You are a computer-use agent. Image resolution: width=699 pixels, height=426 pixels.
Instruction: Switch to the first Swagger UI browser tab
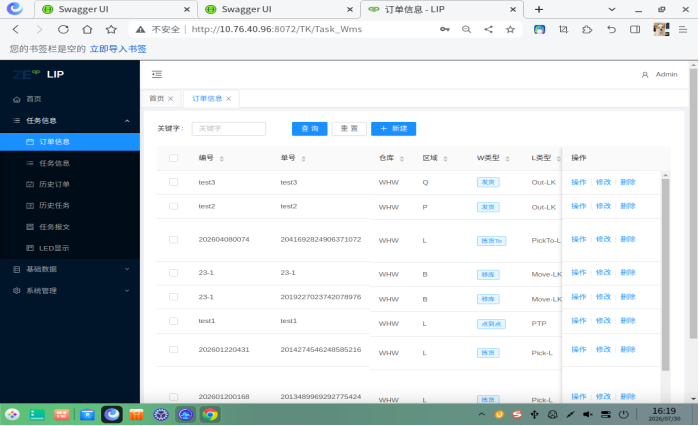[x=115, y=9]
